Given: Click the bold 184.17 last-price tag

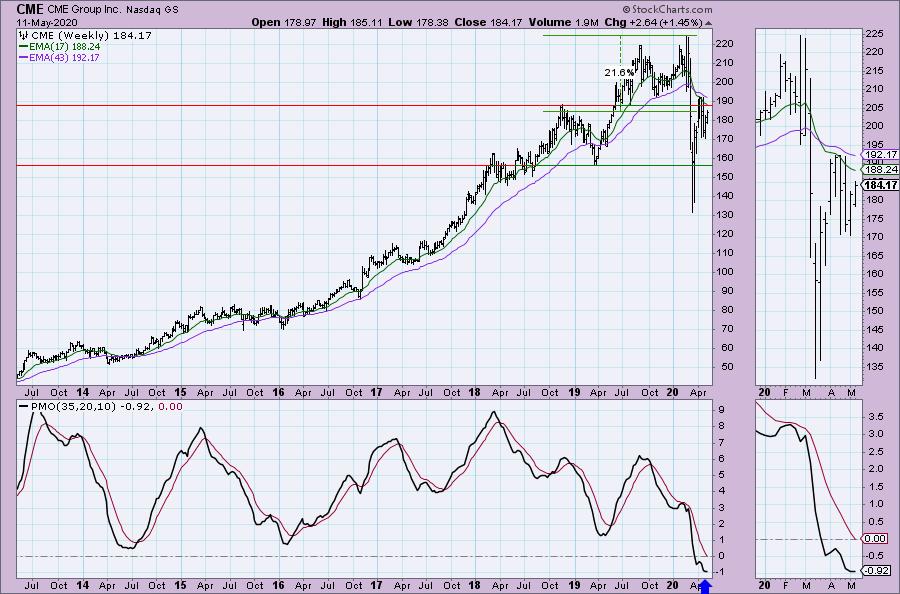Looking at the screenshot, I should coord(880,185).
